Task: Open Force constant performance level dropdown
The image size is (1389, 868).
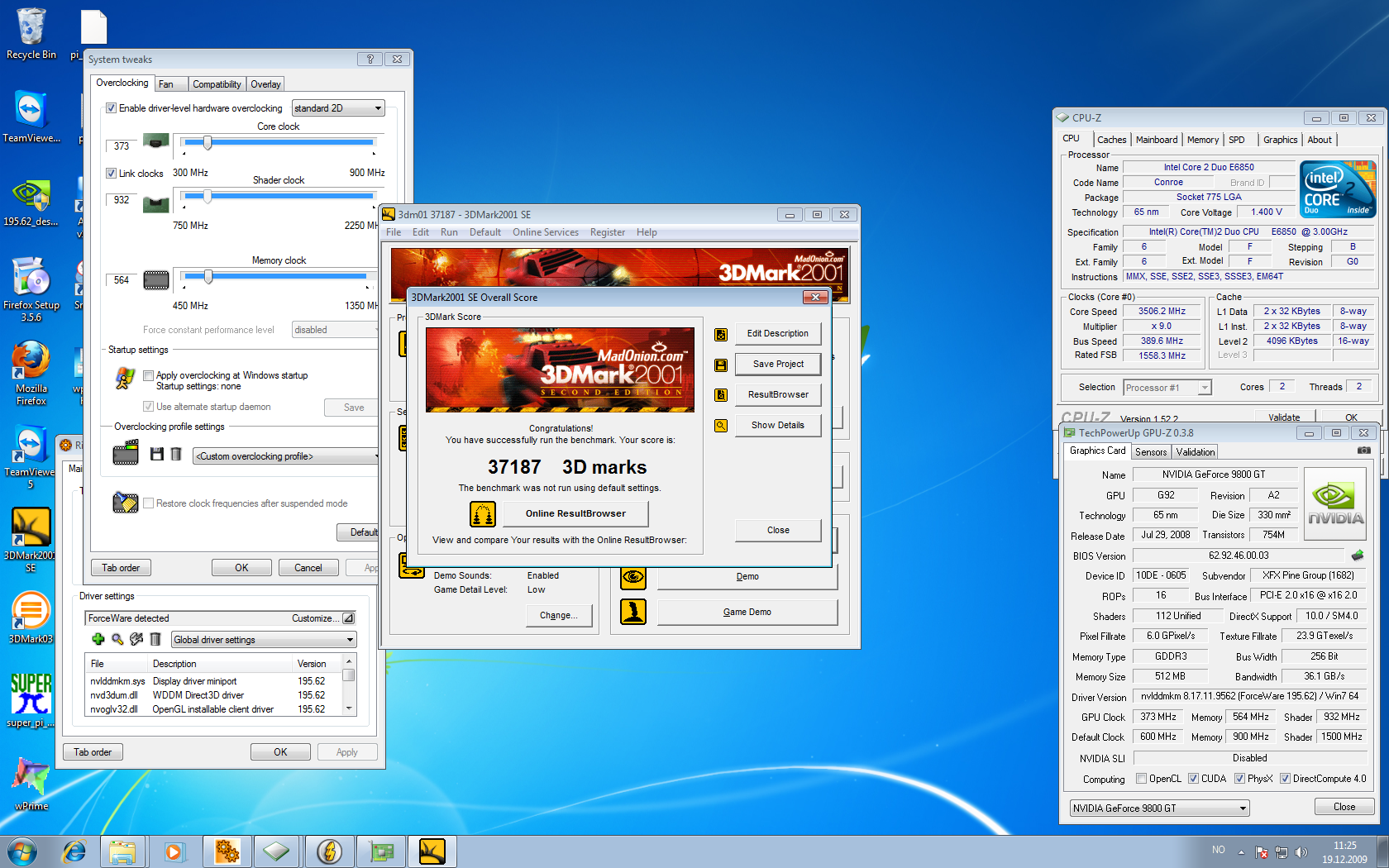Action: click(335, 330)
